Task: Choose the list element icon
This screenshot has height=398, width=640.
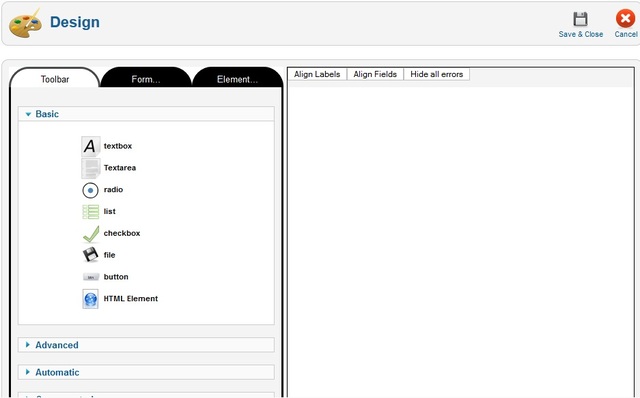Action: point(91,212)
